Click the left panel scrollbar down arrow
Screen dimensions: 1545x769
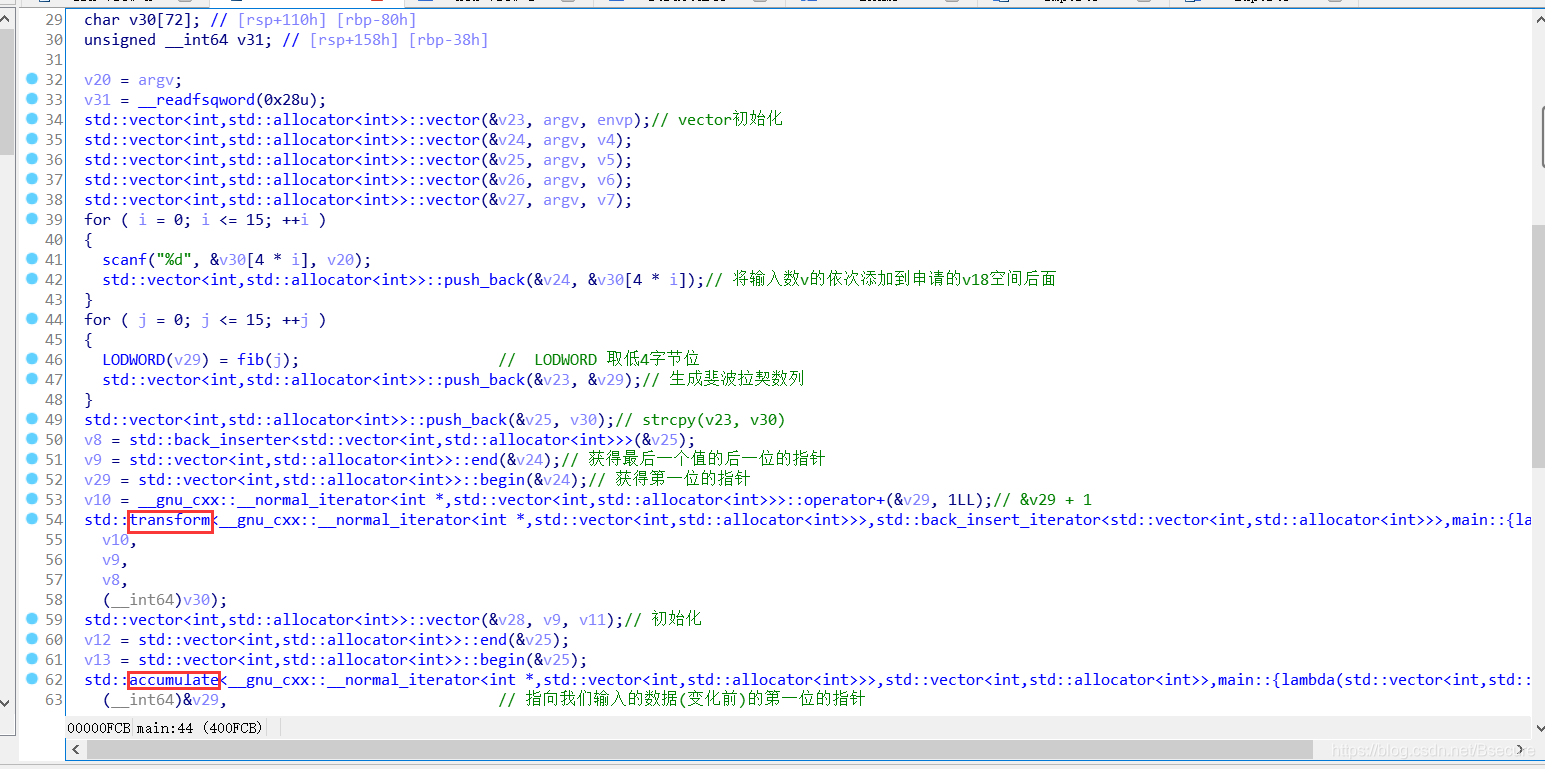(7, 703)
